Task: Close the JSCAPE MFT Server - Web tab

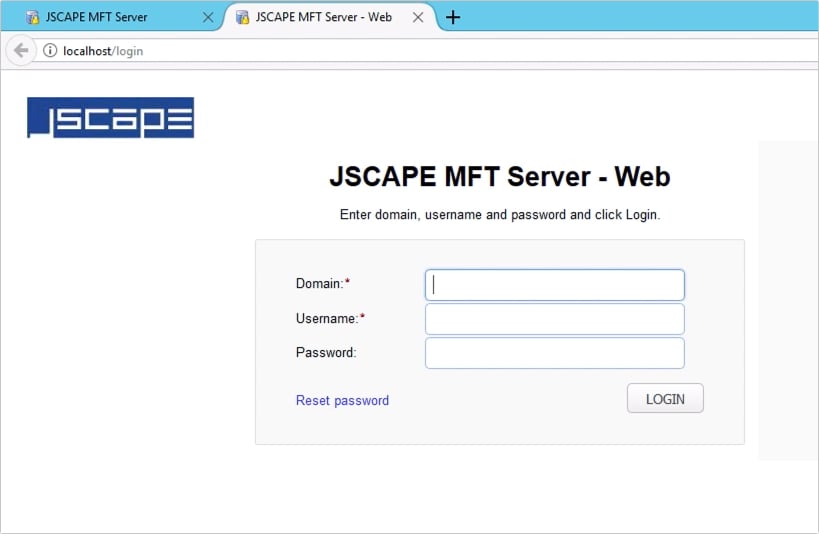Action: click(x=418, y=17)
